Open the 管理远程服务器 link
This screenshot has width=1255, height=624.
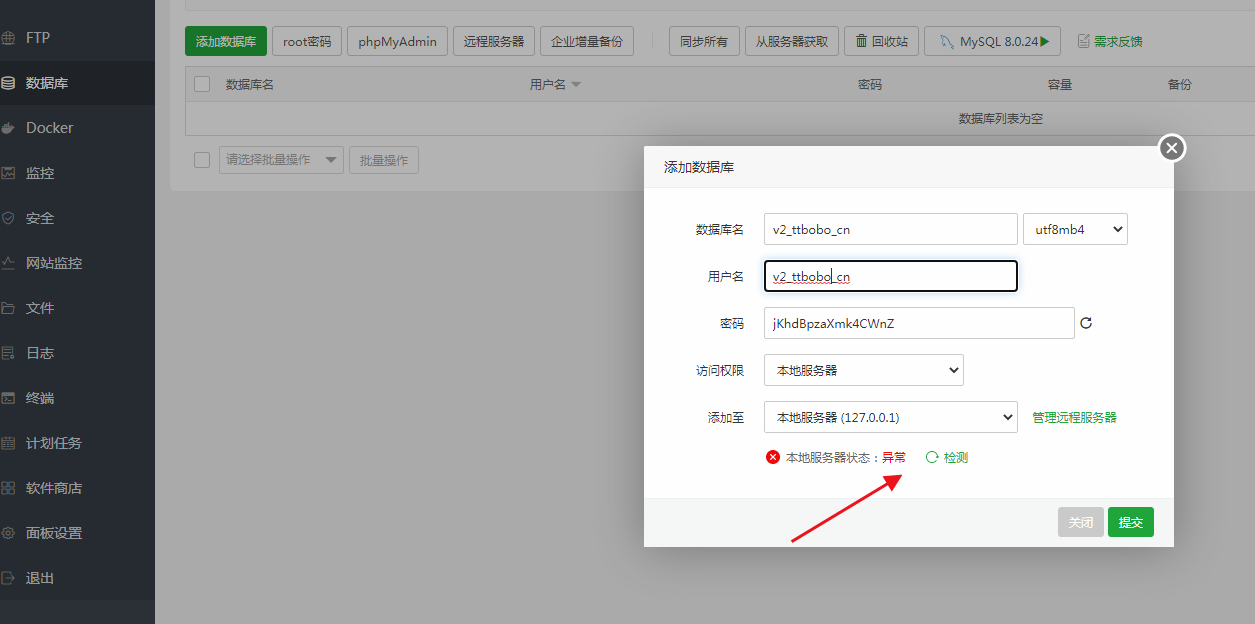click(x=1074, y=417)
